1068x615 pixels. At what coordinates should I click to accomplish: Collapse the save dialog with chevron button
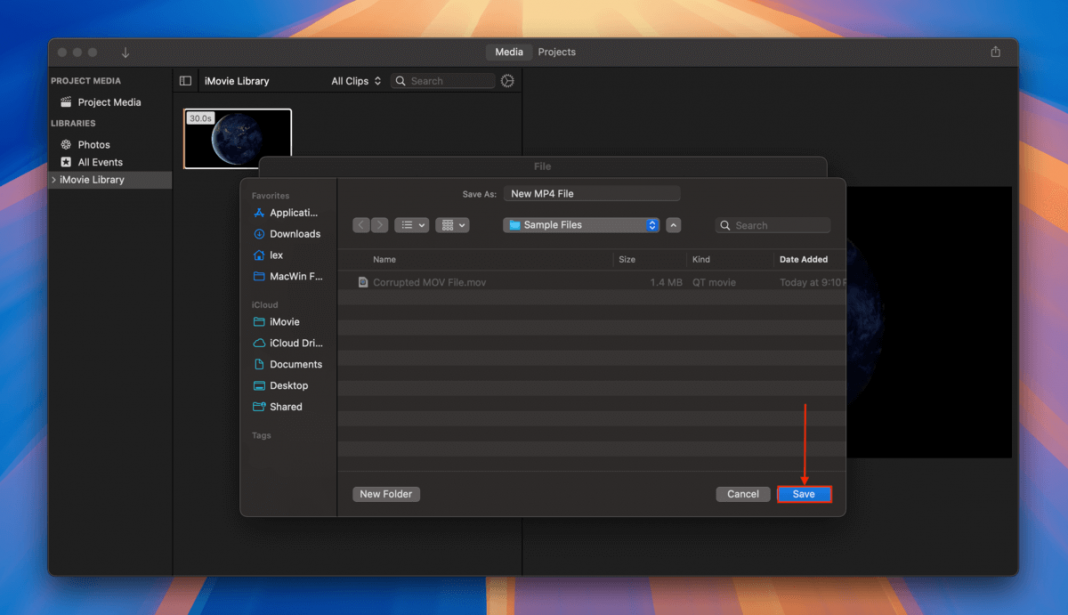673,224
